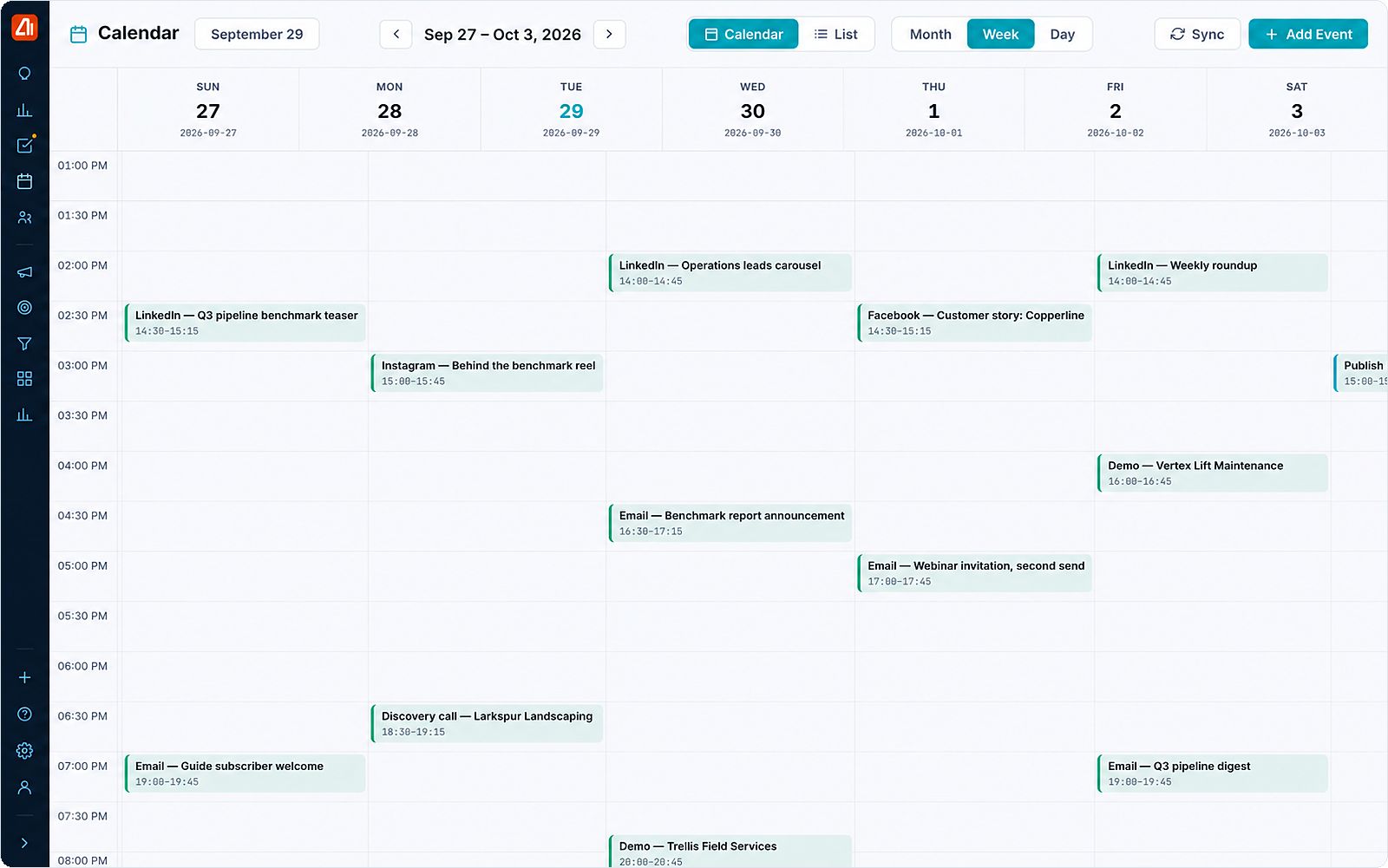Open the megaphone campaigns sidebar icon

pyautogui.click(x=24, y=271)
